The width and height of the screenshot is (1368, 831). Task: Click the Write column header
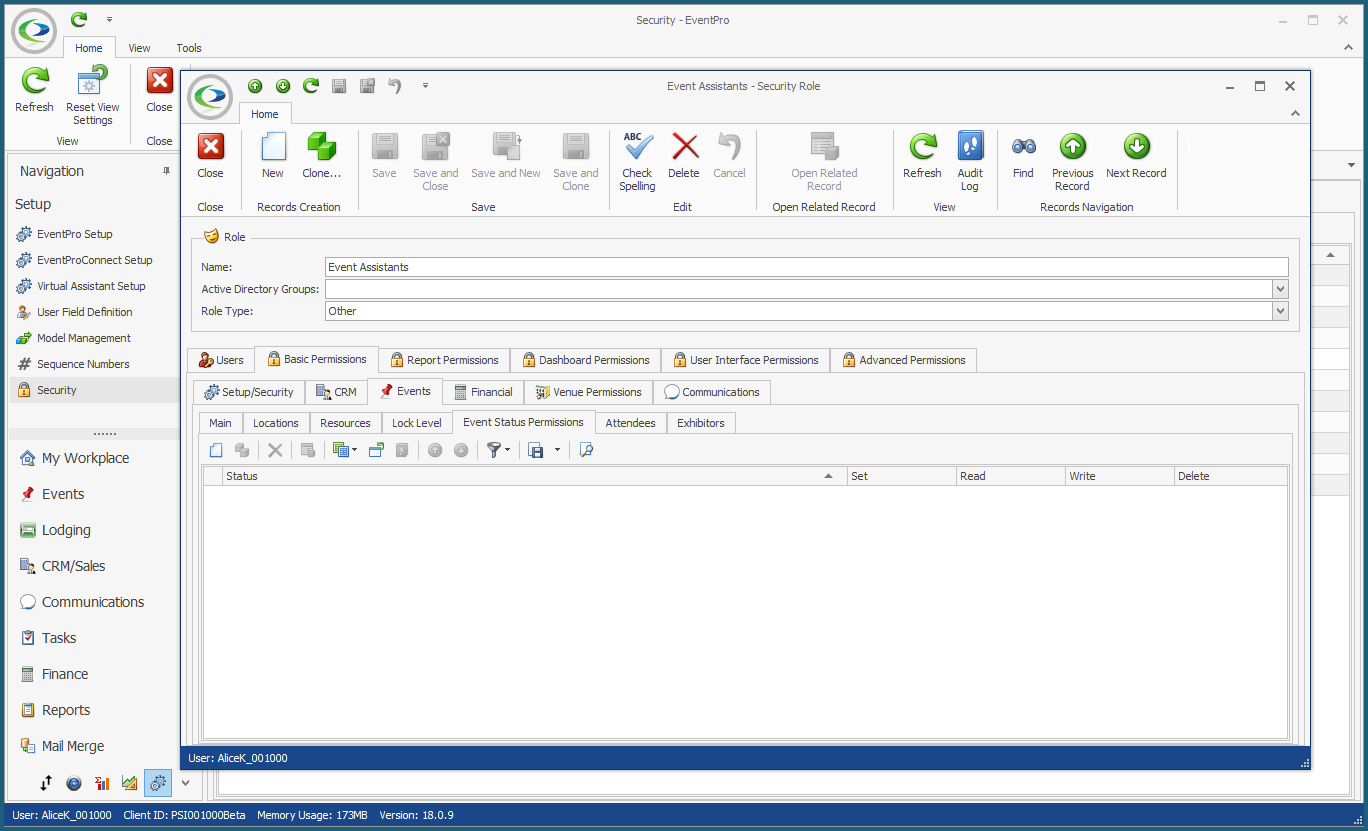[1119, 476]
